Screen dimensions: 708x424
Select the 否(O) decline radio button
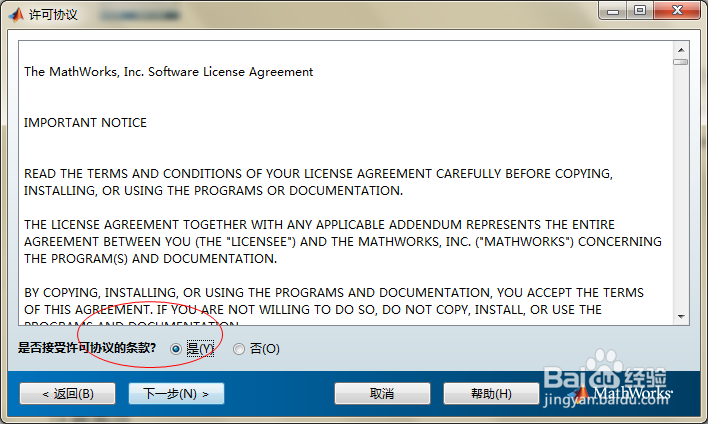coord(238,349)
